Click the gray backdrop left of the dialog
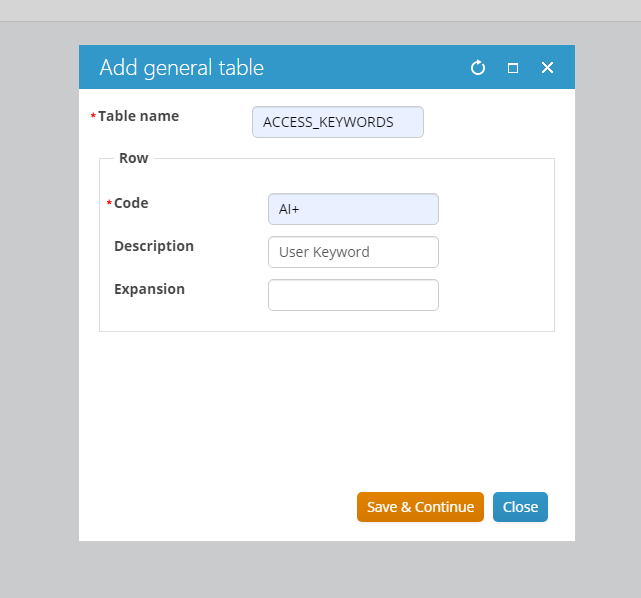 pos(39,300)
